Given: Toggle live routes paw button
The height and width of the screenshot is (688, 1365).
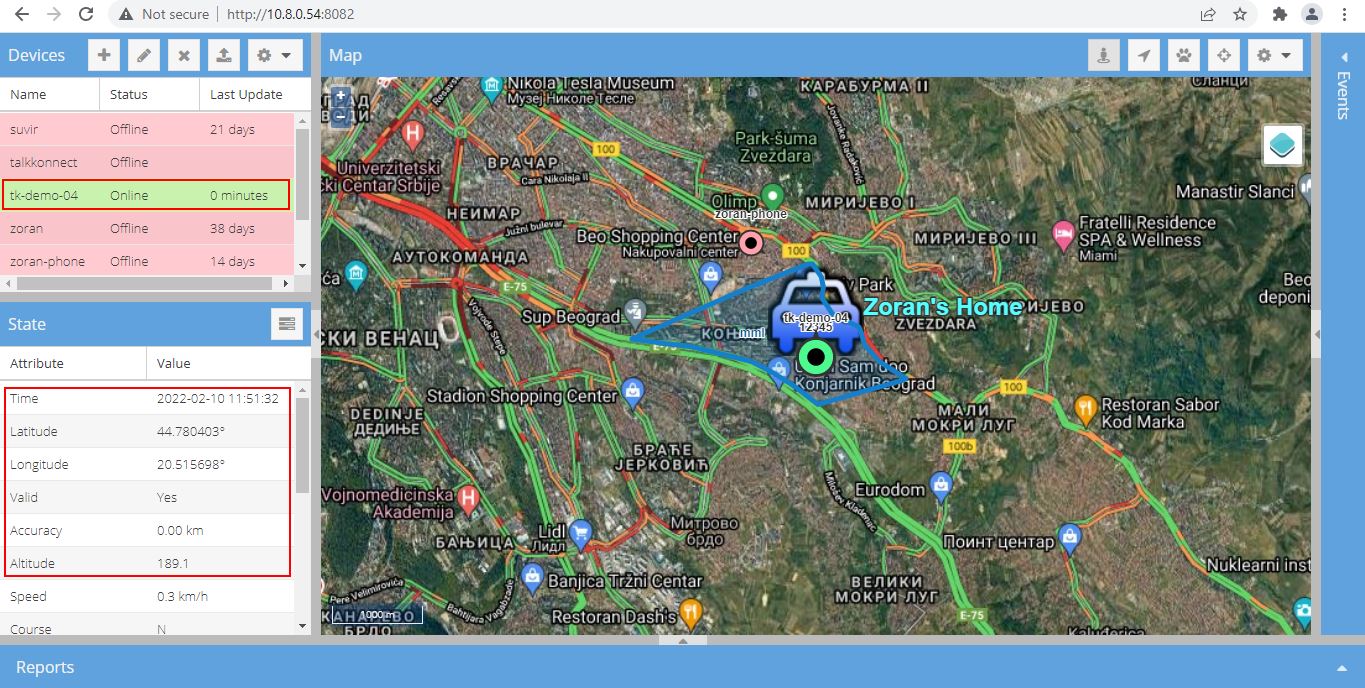Looking at the screenshot, I should (x=1184, y=56).
